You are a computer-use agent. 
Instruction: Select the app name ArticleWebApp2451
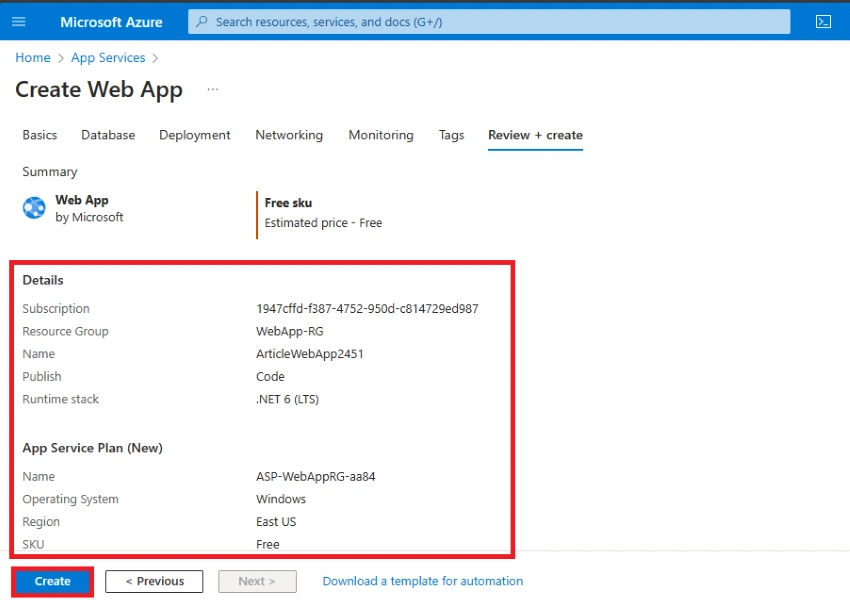310,354
